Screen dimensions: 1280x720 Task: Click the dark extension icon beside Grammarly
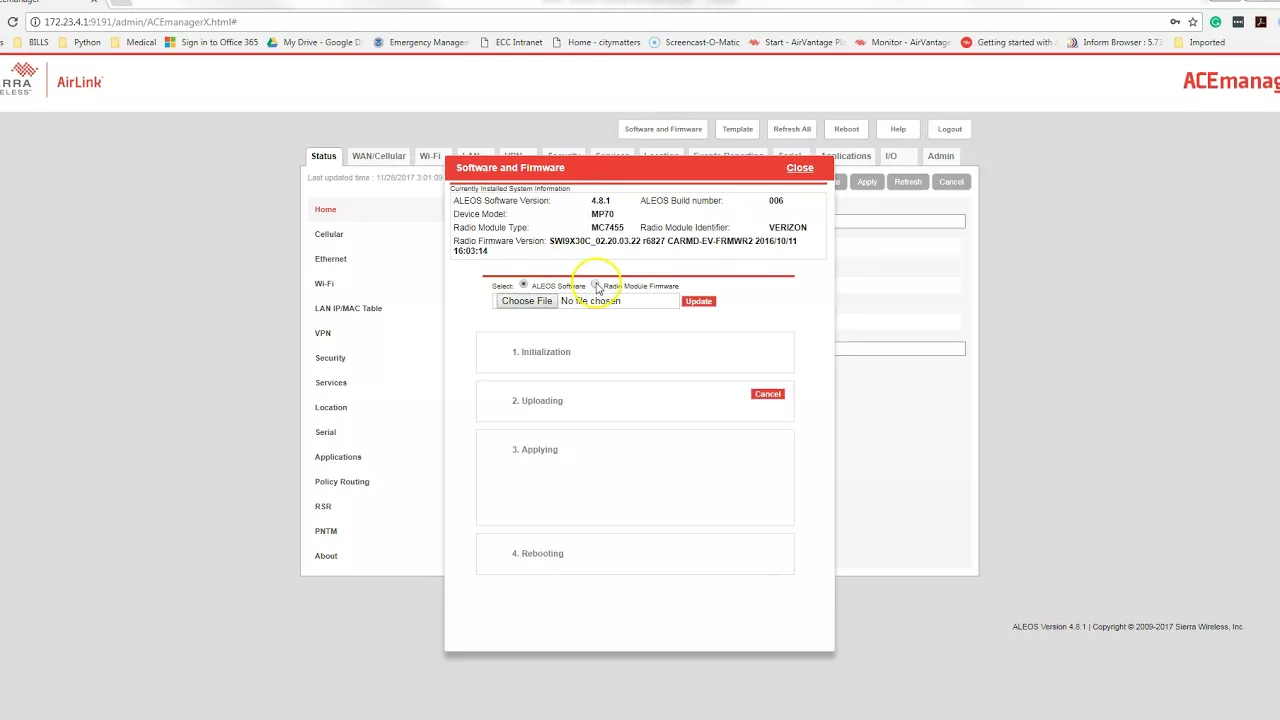[x=1238, y=22]
